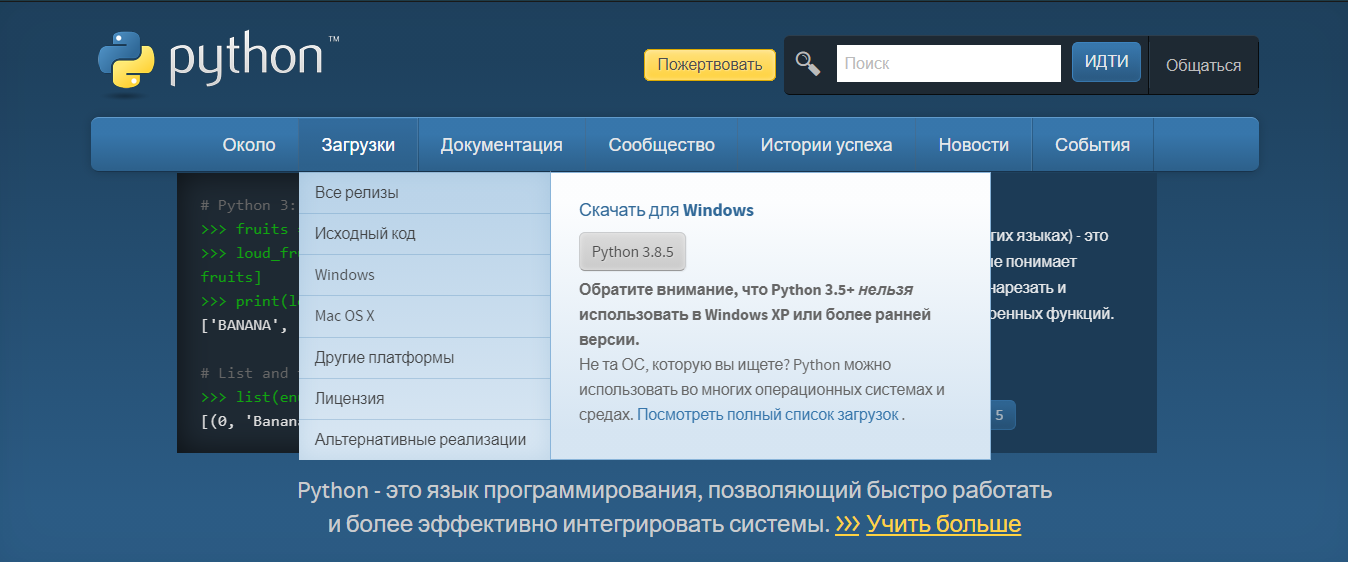
Task: Expand the Загрузки downloads menu
Action: tap(358, 145)
